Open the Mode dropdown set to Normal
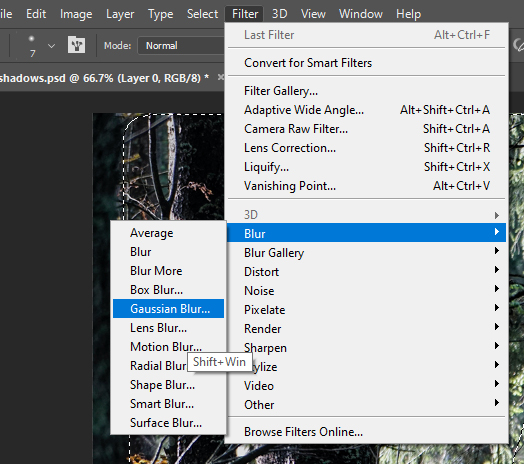 coord(181,45)
